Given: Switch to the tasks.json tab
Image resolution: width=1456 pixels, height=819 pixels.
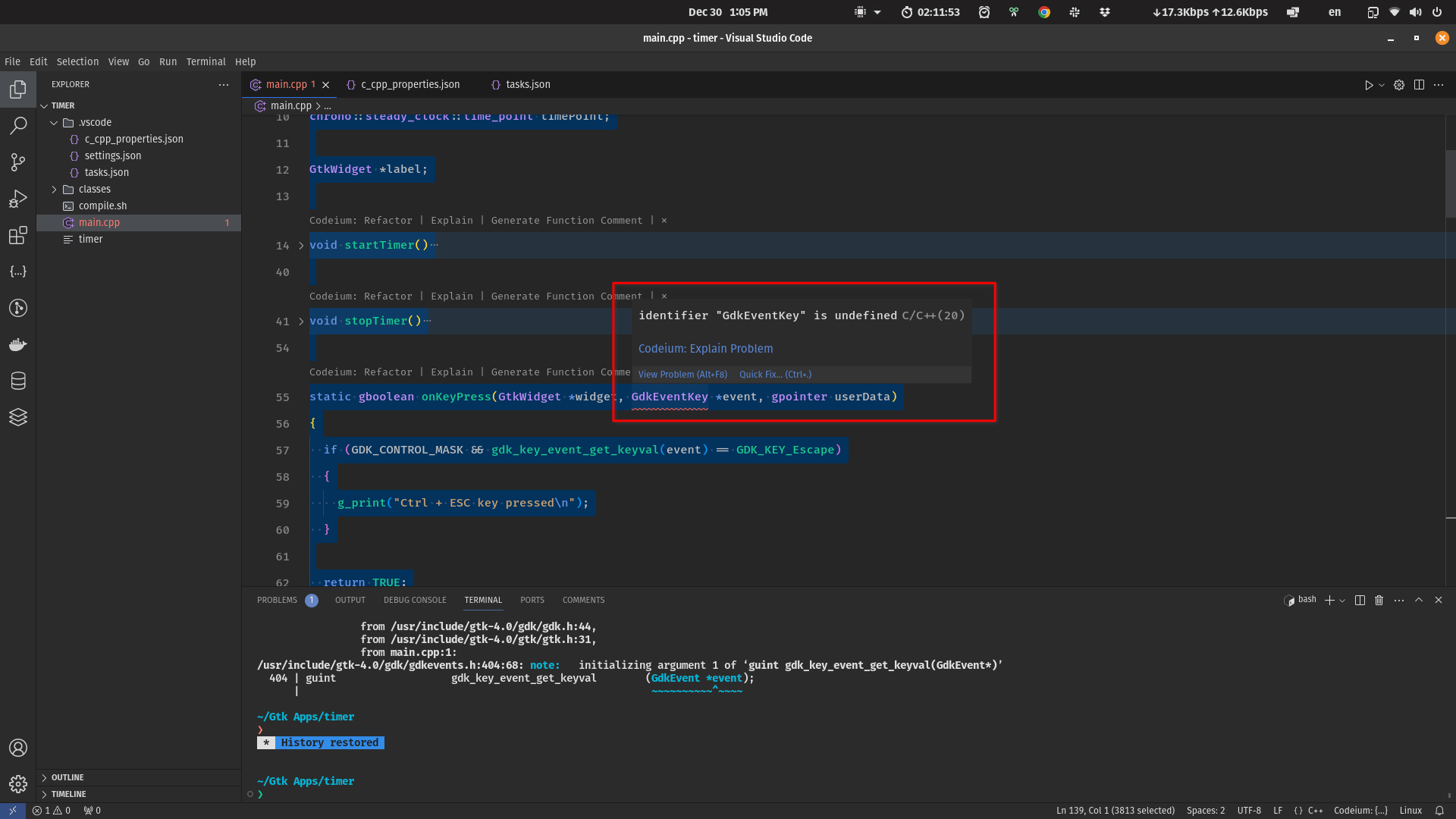Looking at the screenshot, I should pos(527,84).
